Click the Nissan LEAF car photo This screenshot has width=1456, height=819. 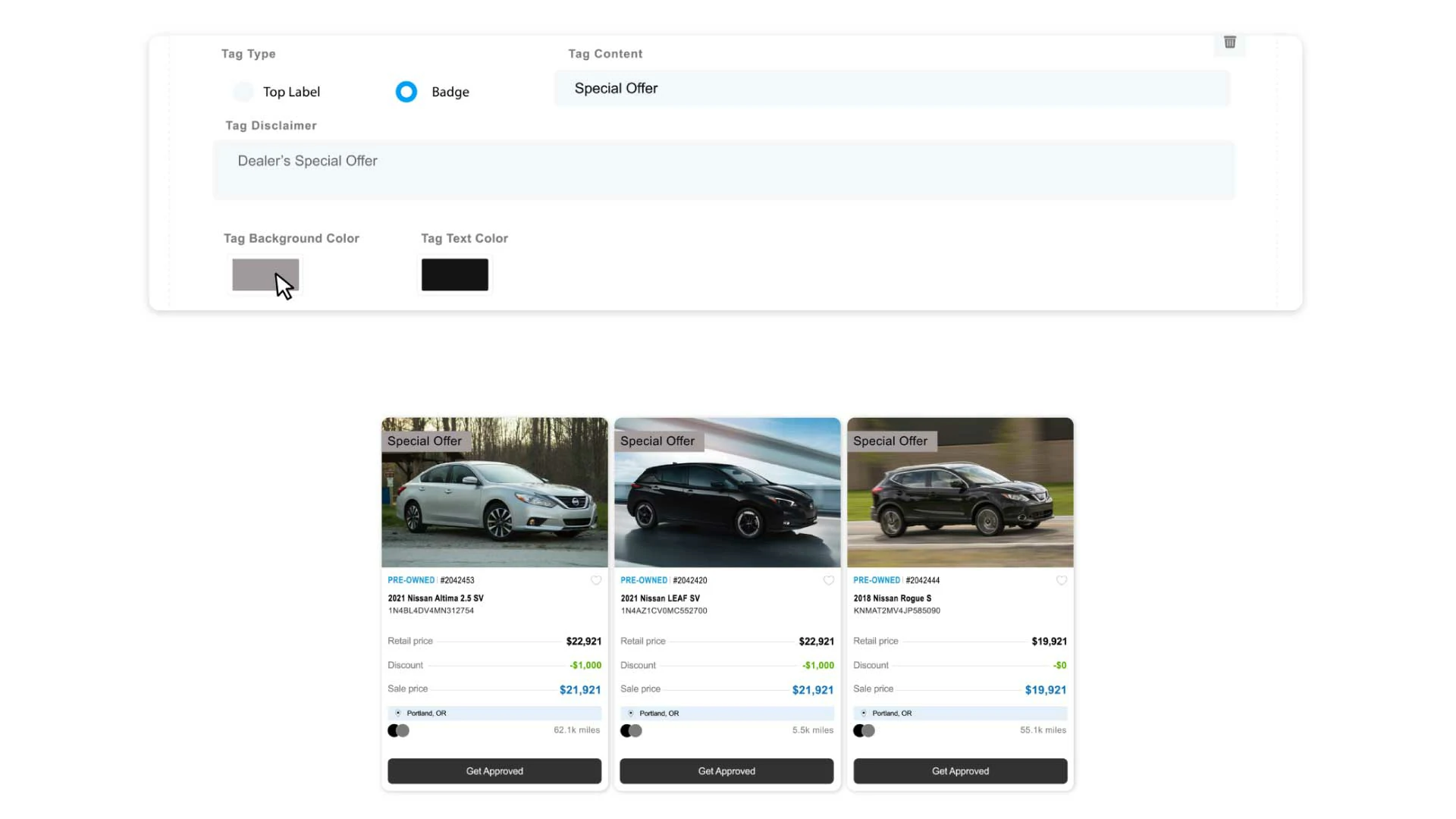[727, 492]
